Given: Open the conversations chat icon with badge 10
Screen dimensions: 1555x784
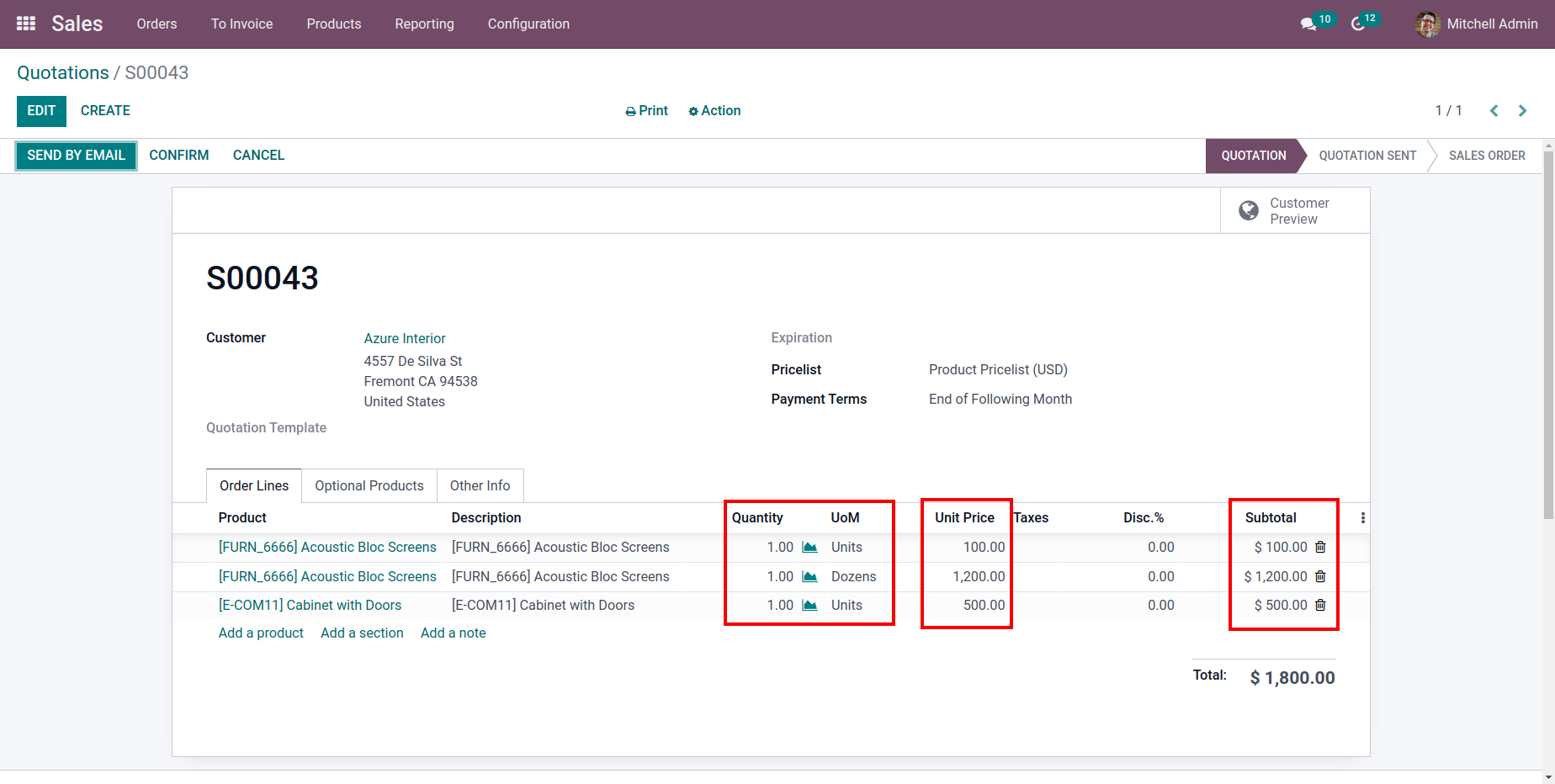Looking at the screenshot, I should pyautogui.click(x=1308, y=24).
